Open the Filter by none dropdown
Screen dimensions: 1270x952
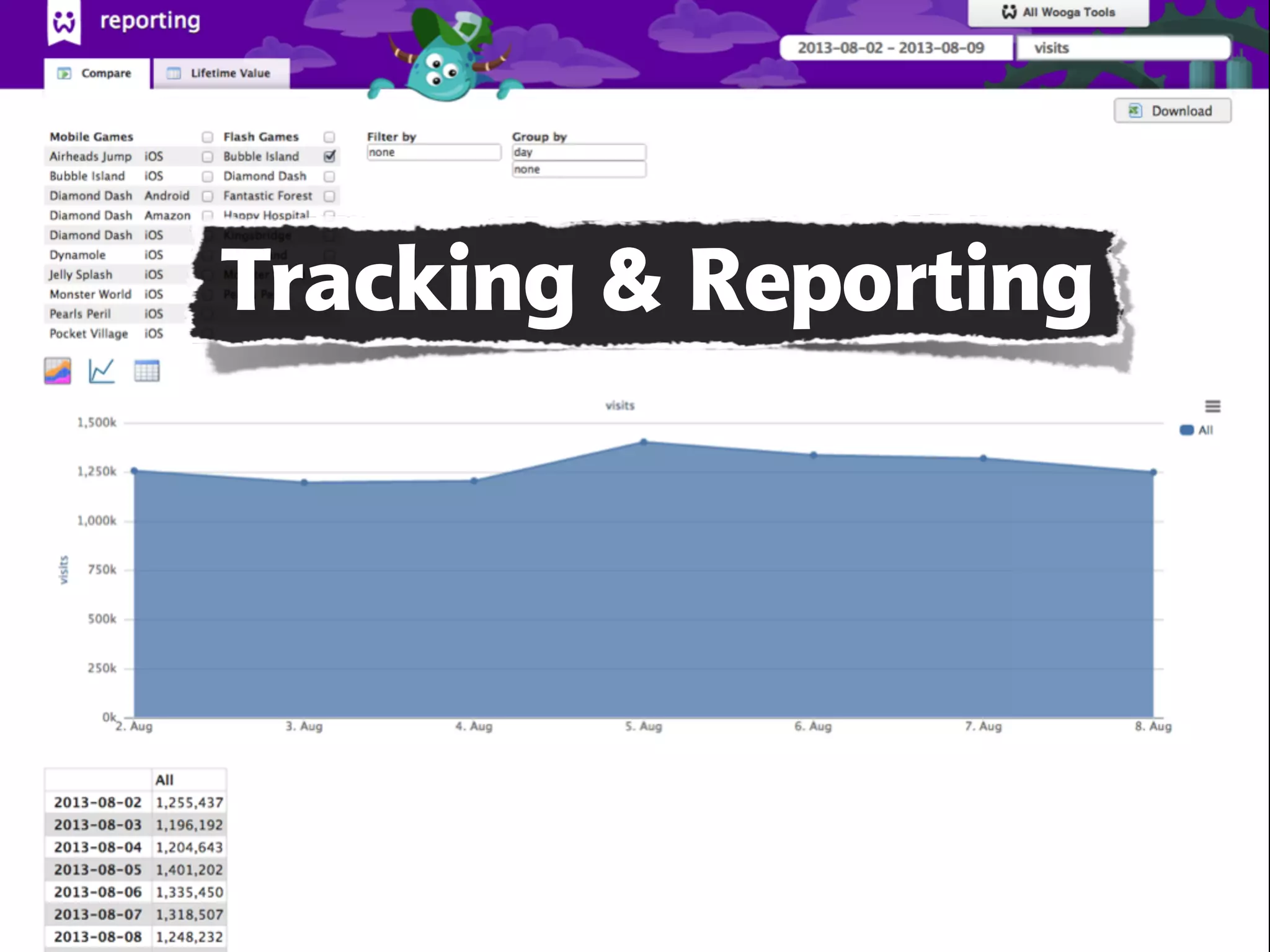coord(433,152)
